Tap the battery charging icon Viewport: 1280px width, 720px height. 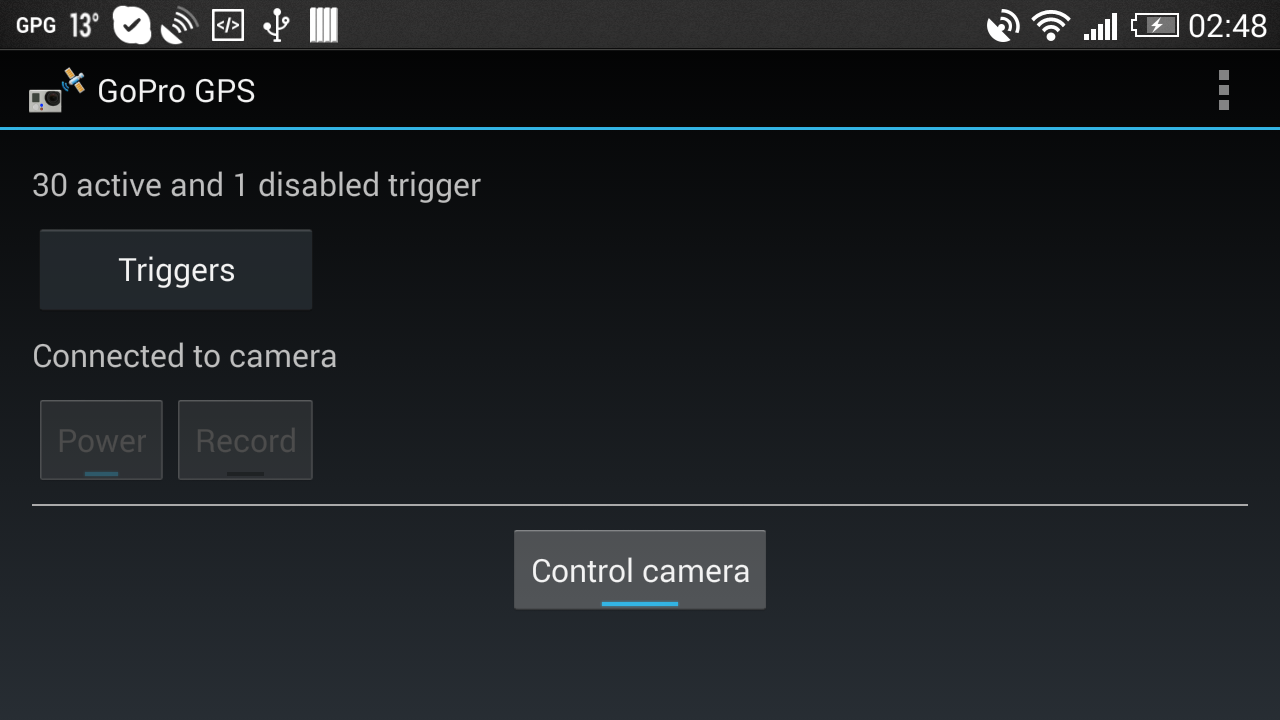tap(1155, 25)
